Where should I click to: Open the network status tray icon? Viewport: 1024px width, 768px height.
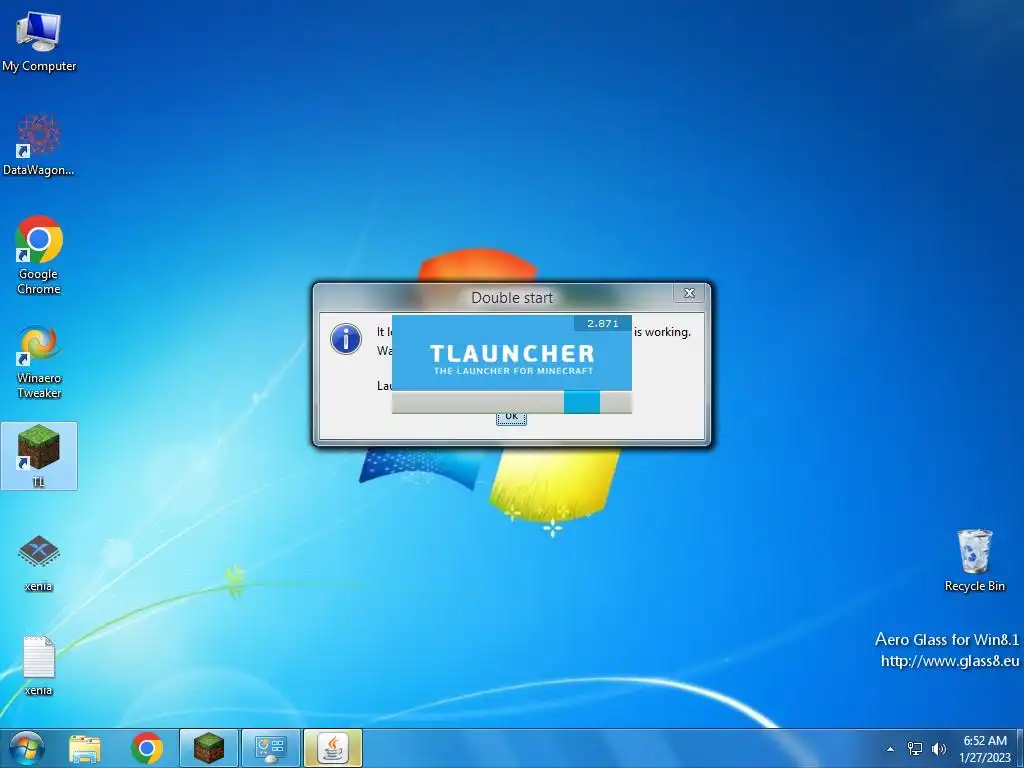(x=915, y=749)
